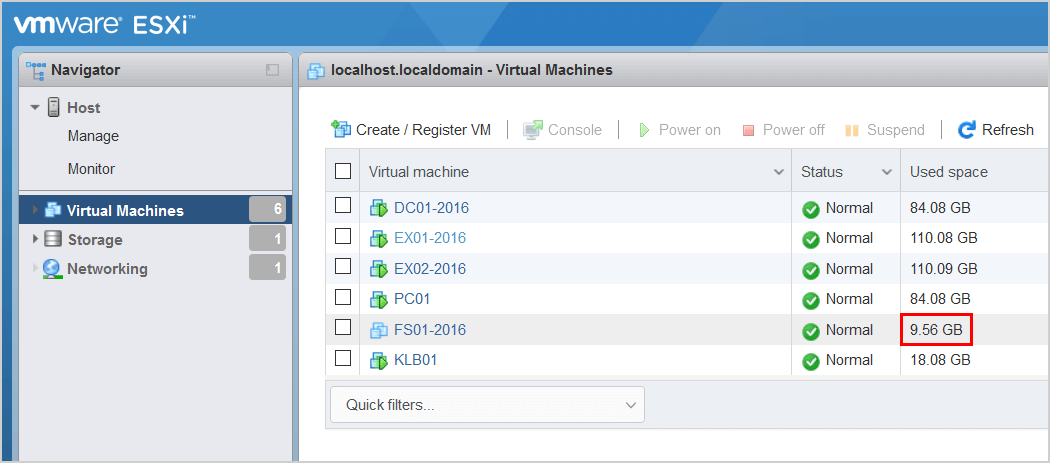Open the FS01-2016 virtual machine link
1050x463 pixels.
click(430, 330)
